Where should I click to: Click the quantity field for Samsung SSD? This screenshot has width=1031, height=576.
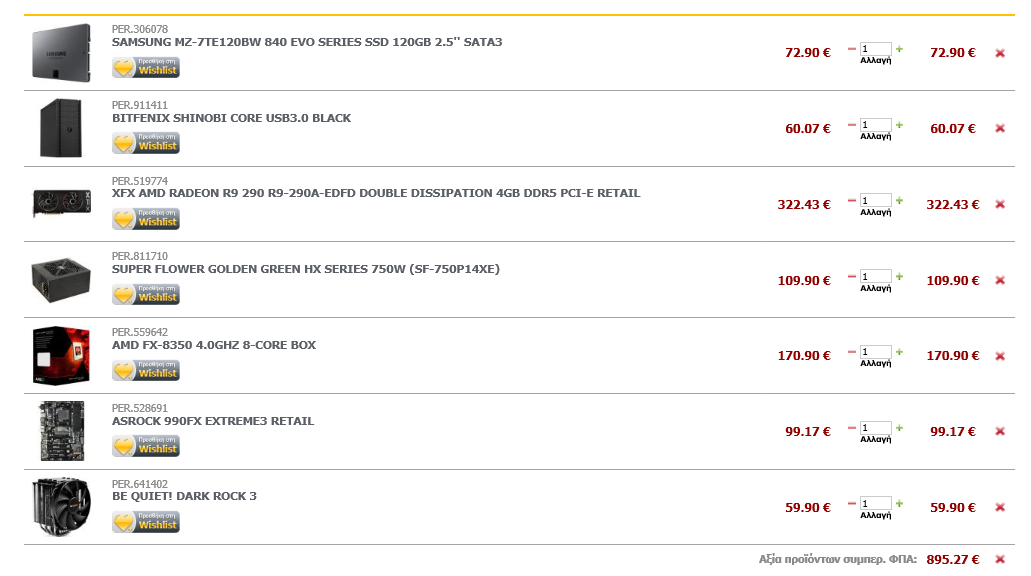click(875, 49)
